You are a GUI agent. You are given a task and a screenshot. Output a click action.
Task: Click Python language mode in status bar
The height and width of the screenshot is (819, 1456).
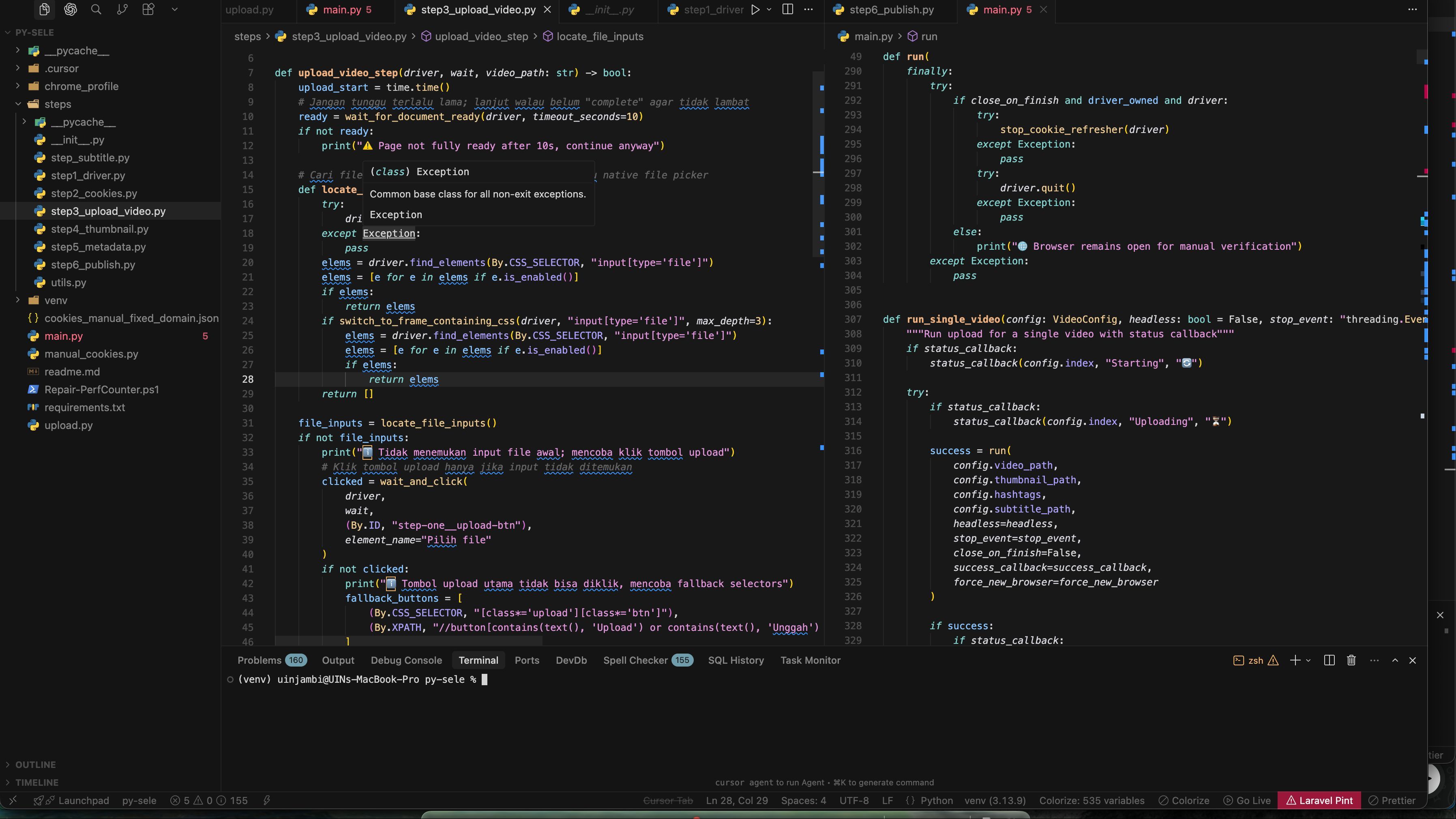(x=937, y=800)
